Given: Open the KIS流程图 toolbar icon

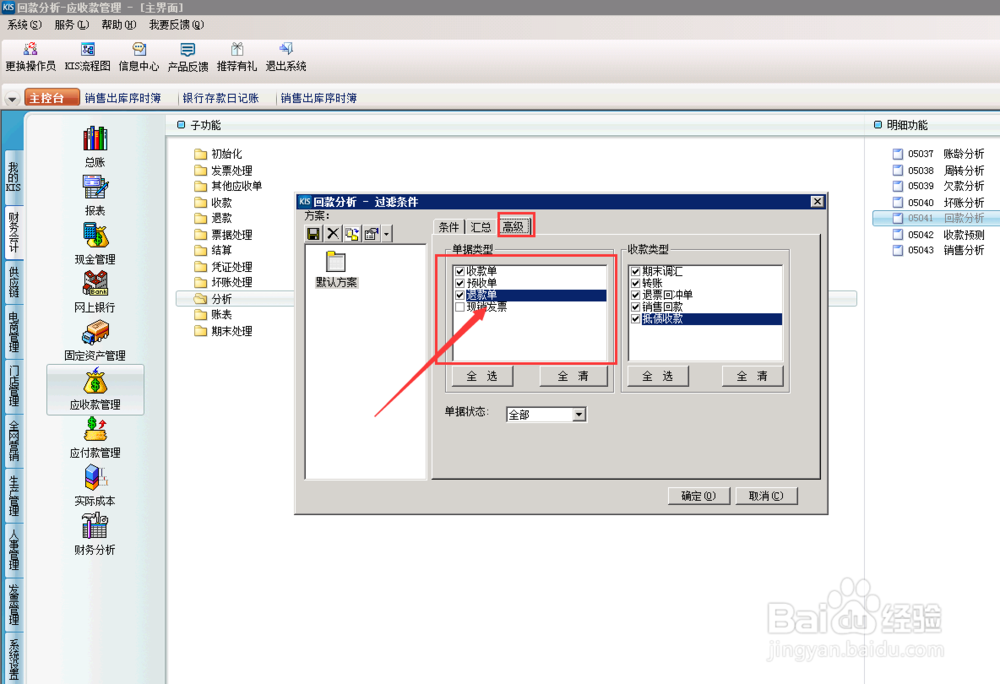Looking at the screenshot, I should tap(87, 56).
